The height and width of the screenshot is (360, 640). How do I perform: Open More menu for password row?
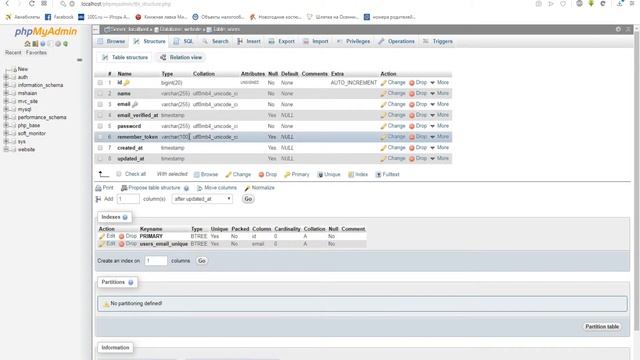tap(440, 126)
